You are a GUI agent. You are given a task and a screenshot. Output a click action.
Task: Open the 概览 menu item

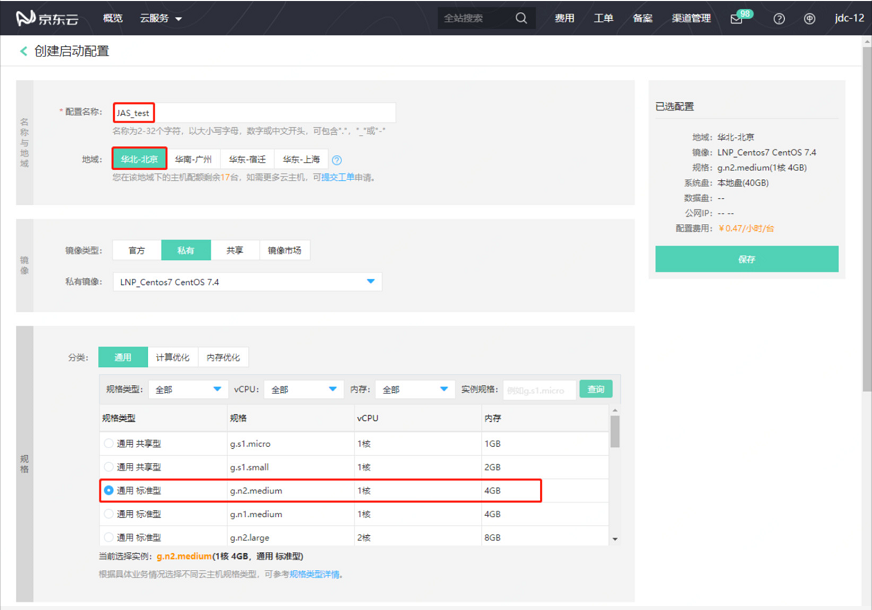click(112, 18)
